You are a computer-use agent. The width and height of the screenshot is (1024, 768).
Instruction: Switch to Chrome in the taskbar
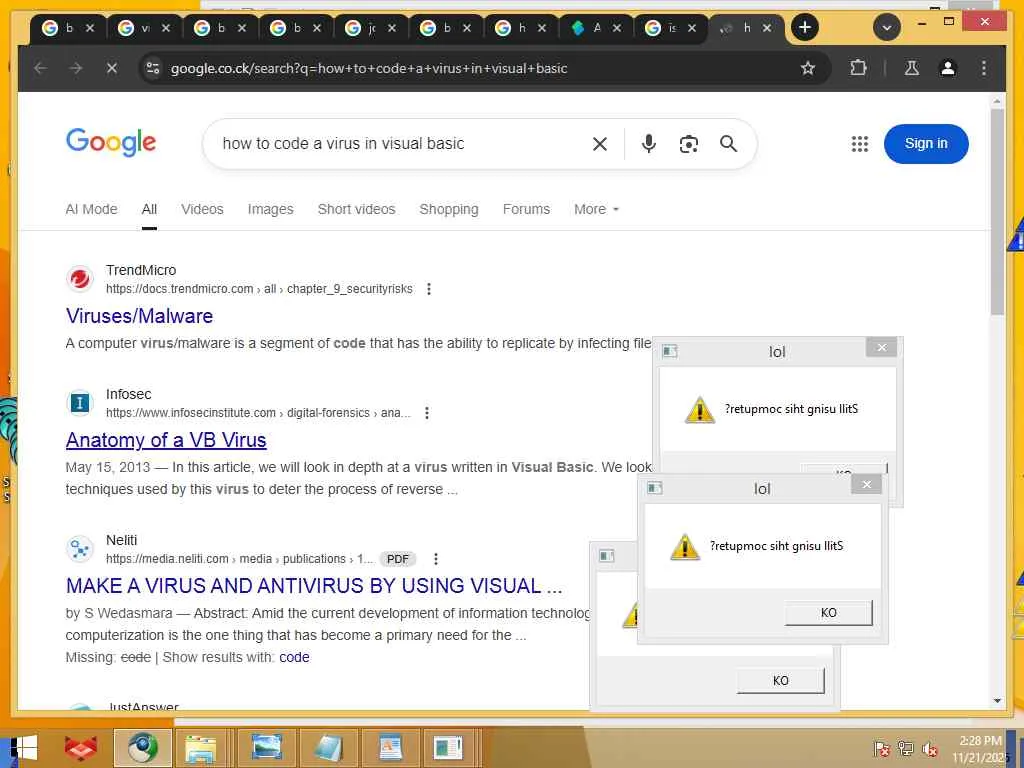click(x=142, y=748)
